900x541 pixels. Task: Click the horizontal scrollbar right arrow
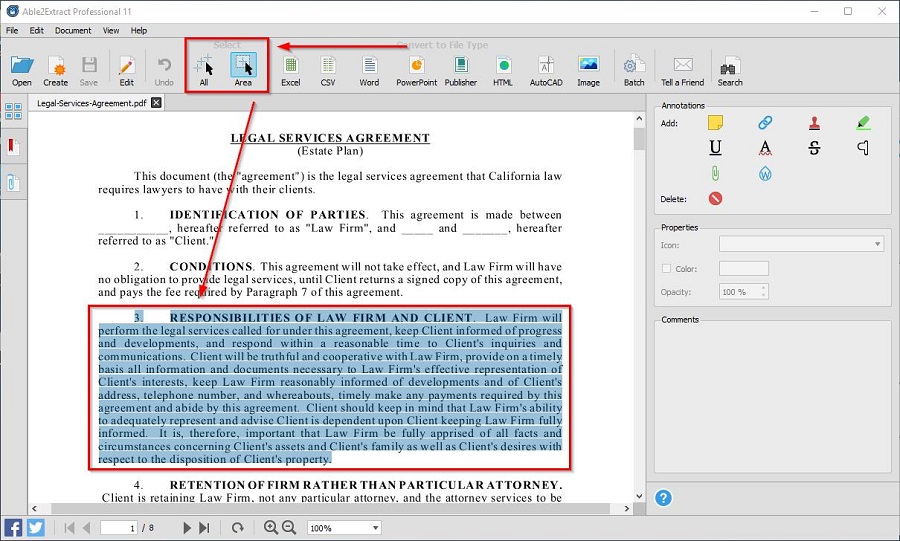tap(627, 508)
